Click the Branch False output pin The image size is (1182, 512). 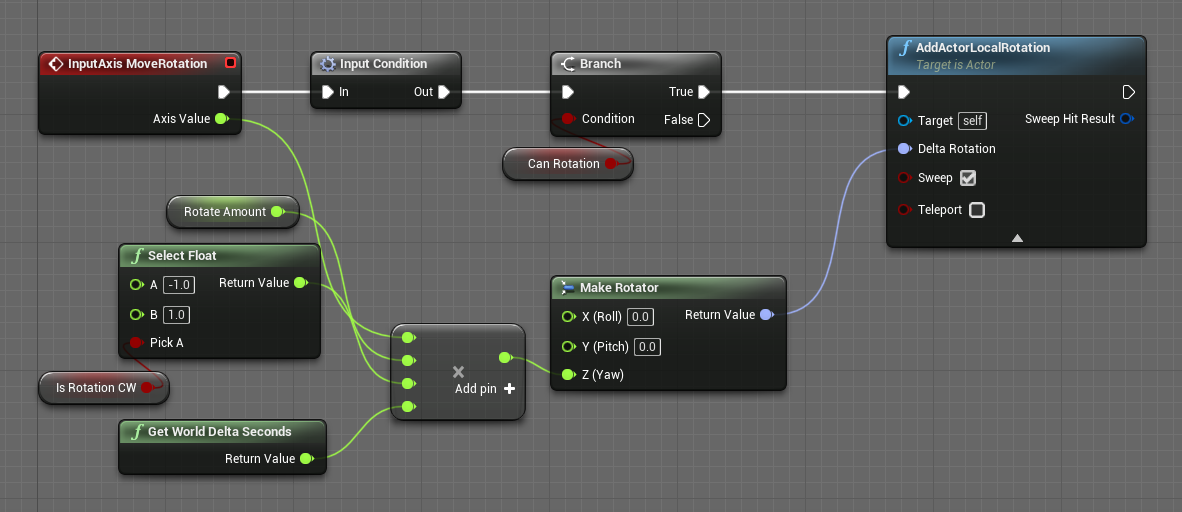point(703,119)
